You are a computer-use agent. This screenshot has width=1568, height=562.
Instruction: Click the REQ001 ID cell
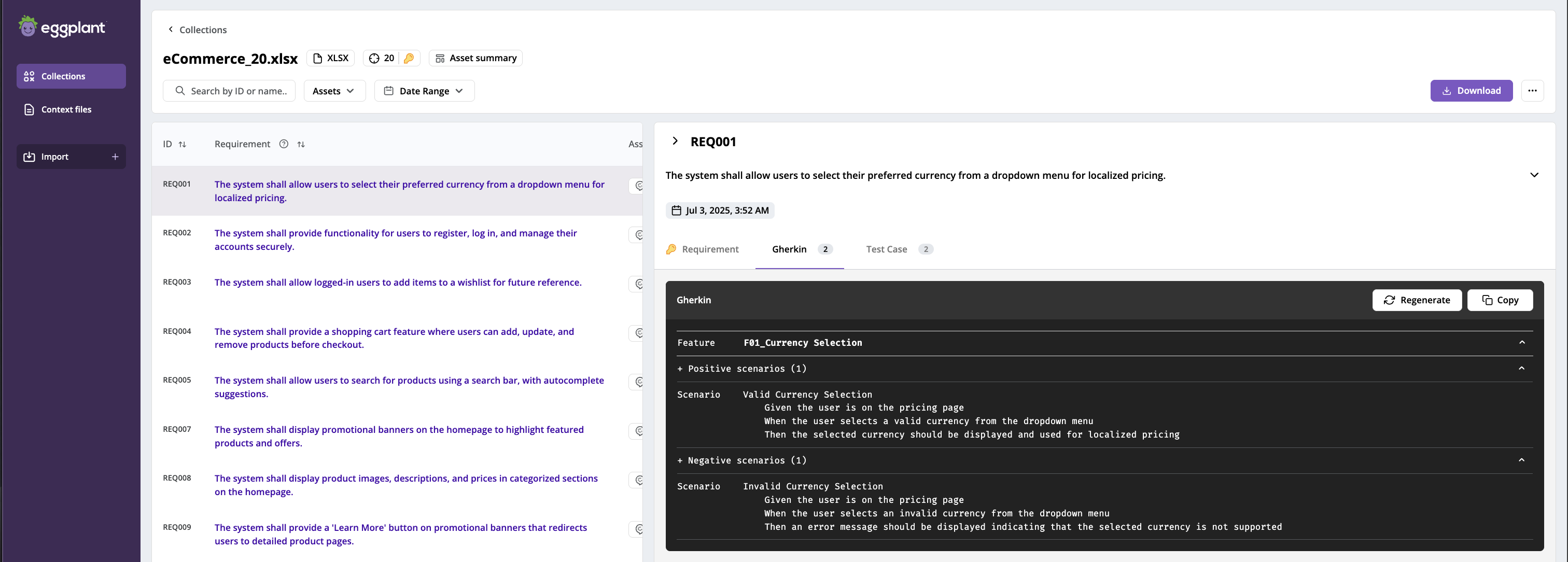click(176, 184)
